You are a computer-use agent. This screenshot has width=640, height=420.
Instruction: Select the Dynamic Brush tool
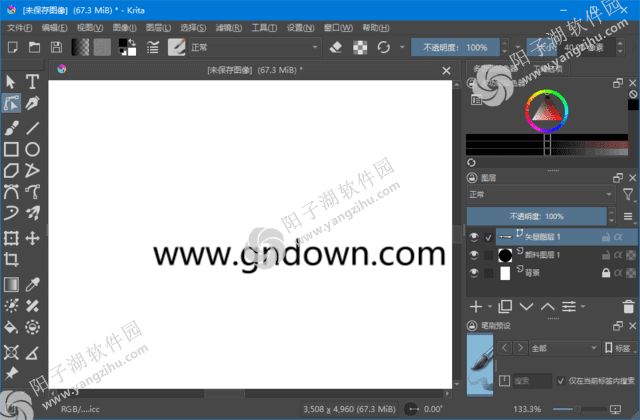(11, 213)
